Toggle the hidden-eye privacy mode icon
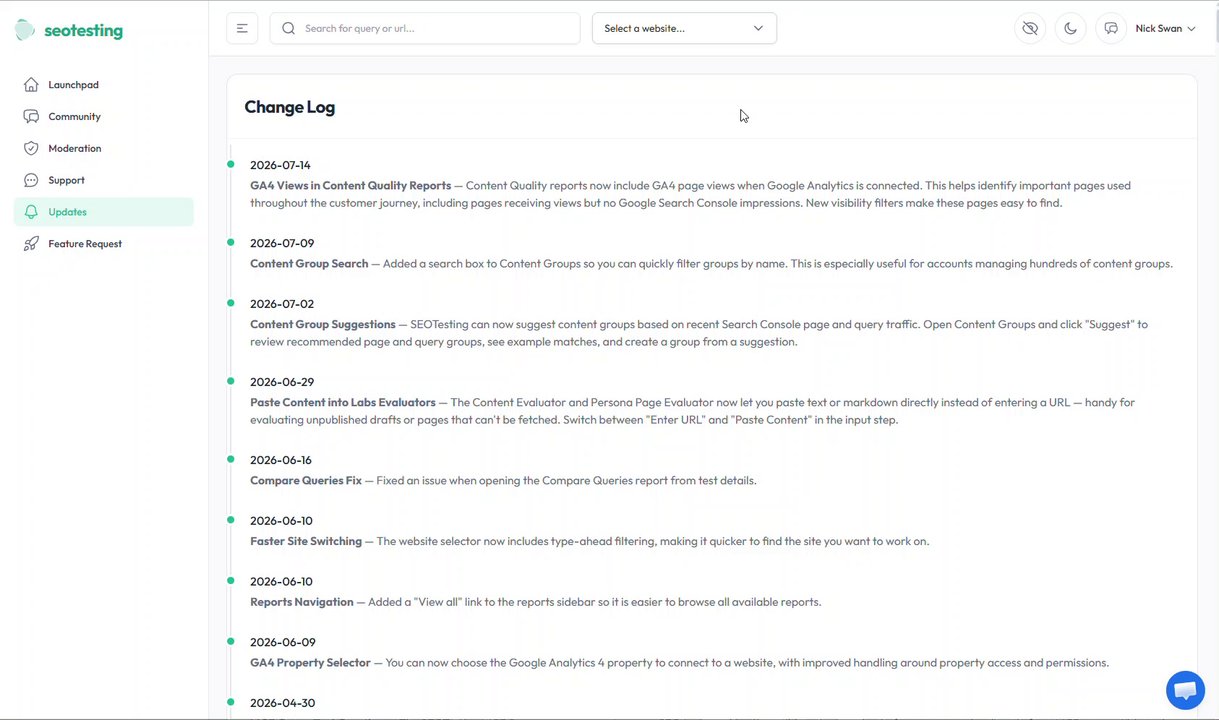Viewport: 1219px width, 720px height. pyautogui.click(x=1030, y=28)
